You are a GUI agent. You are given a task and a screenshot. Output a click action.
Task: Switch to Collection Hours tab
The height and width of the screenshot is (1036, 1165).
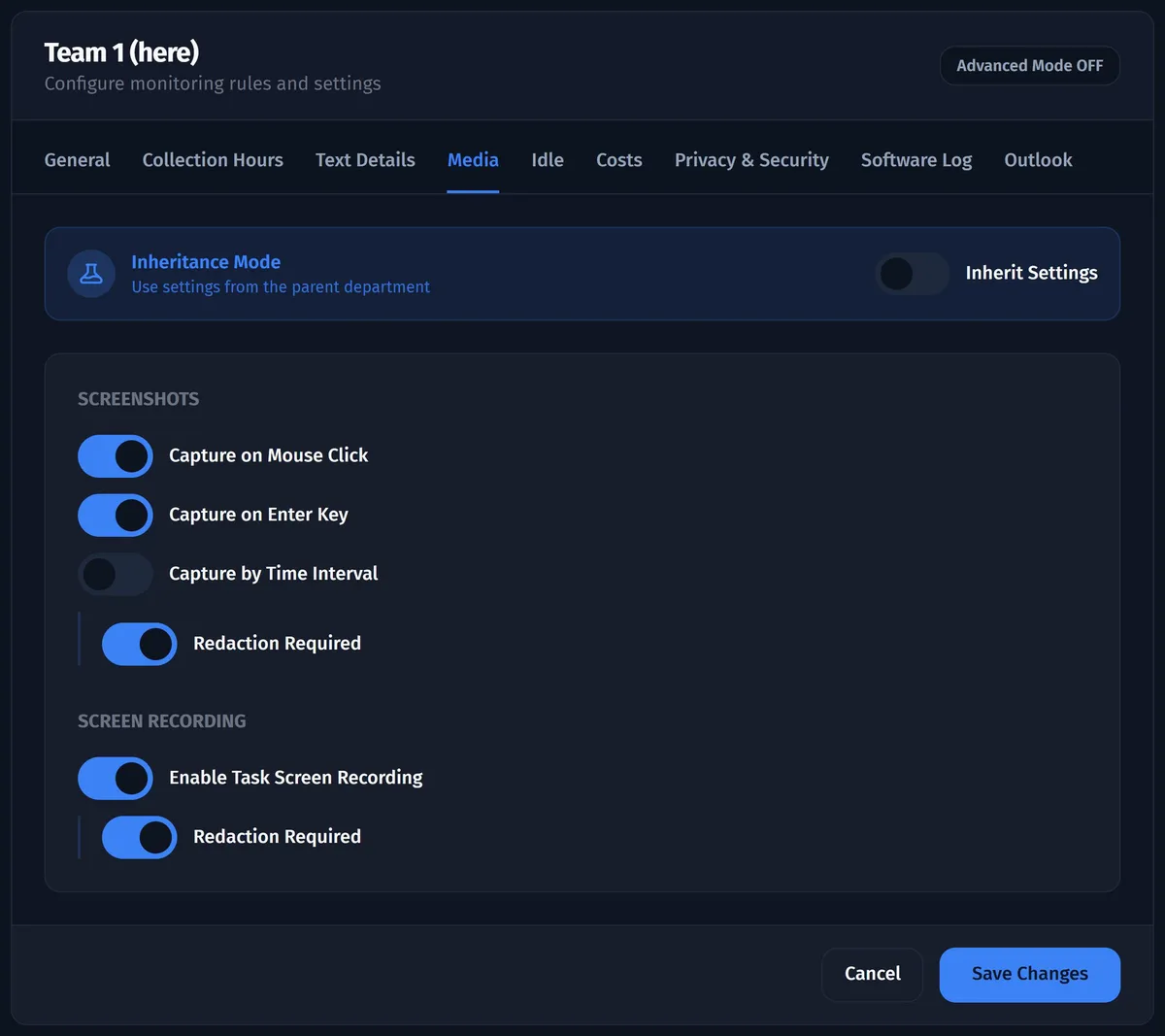[213, 160]
